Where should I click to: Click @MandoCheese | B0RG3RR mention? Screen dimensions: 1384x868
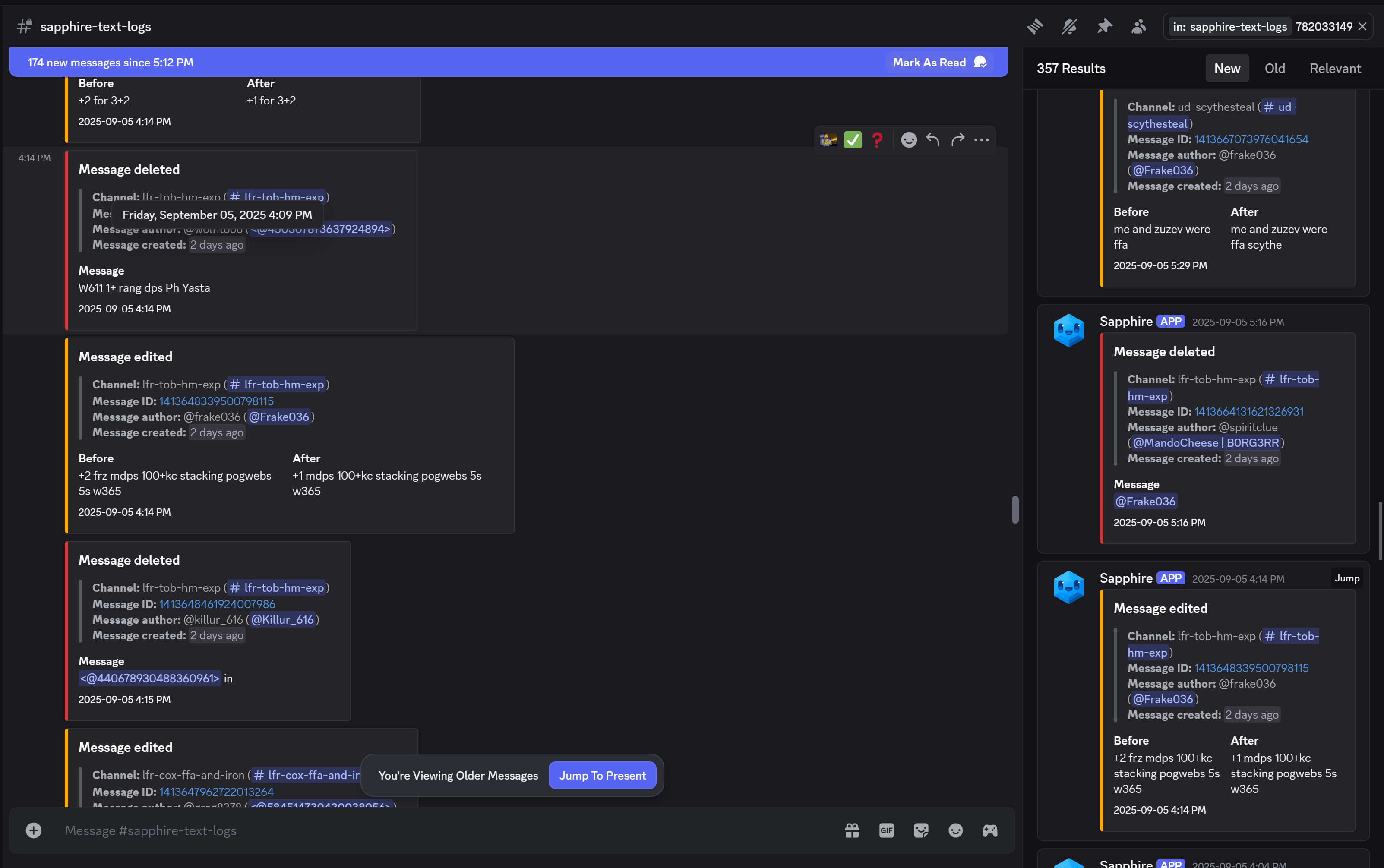[x=1205, y=442]
